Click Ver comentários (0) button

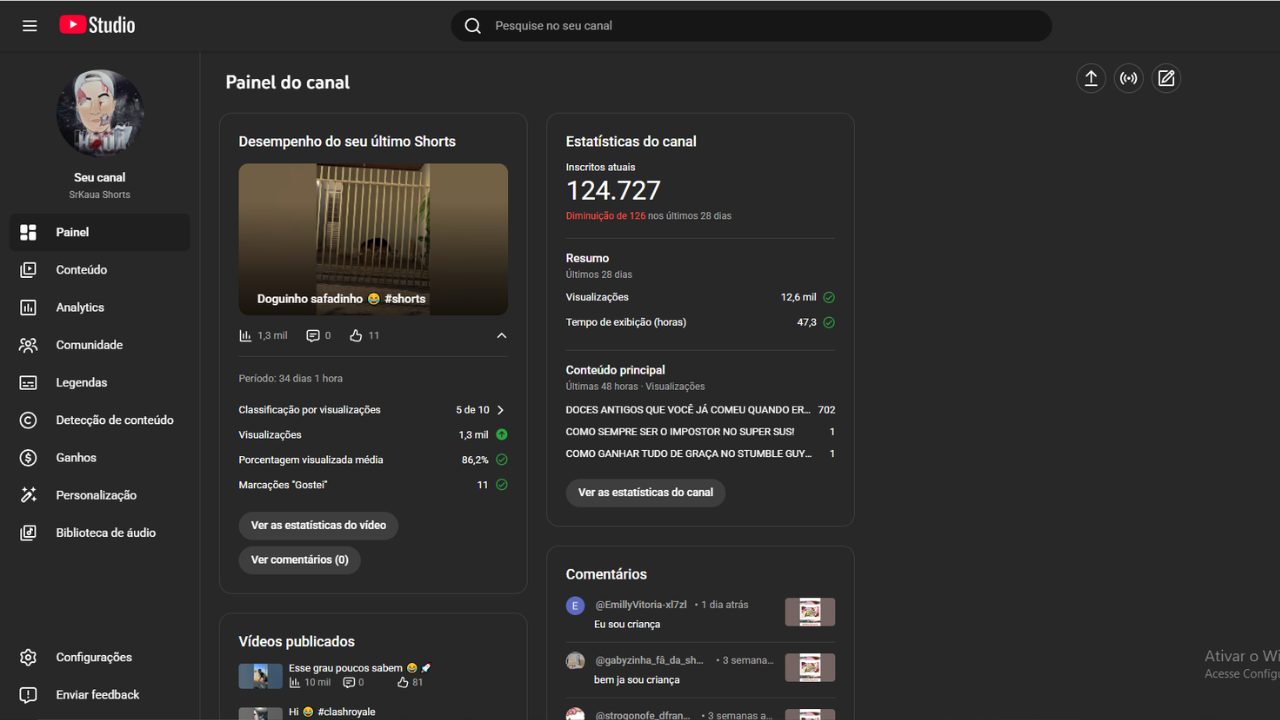point(299,560)
